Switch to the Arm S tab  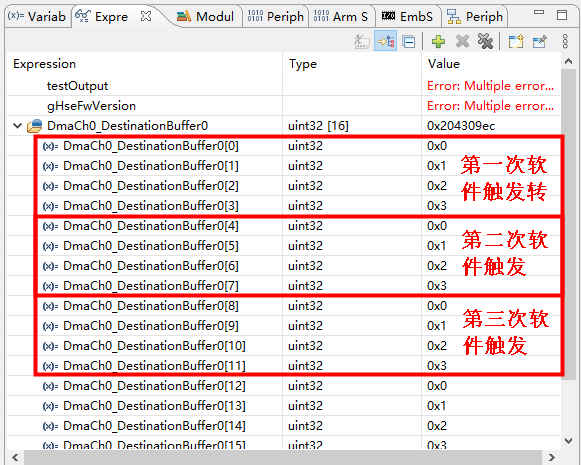click(x=341, y=17)
